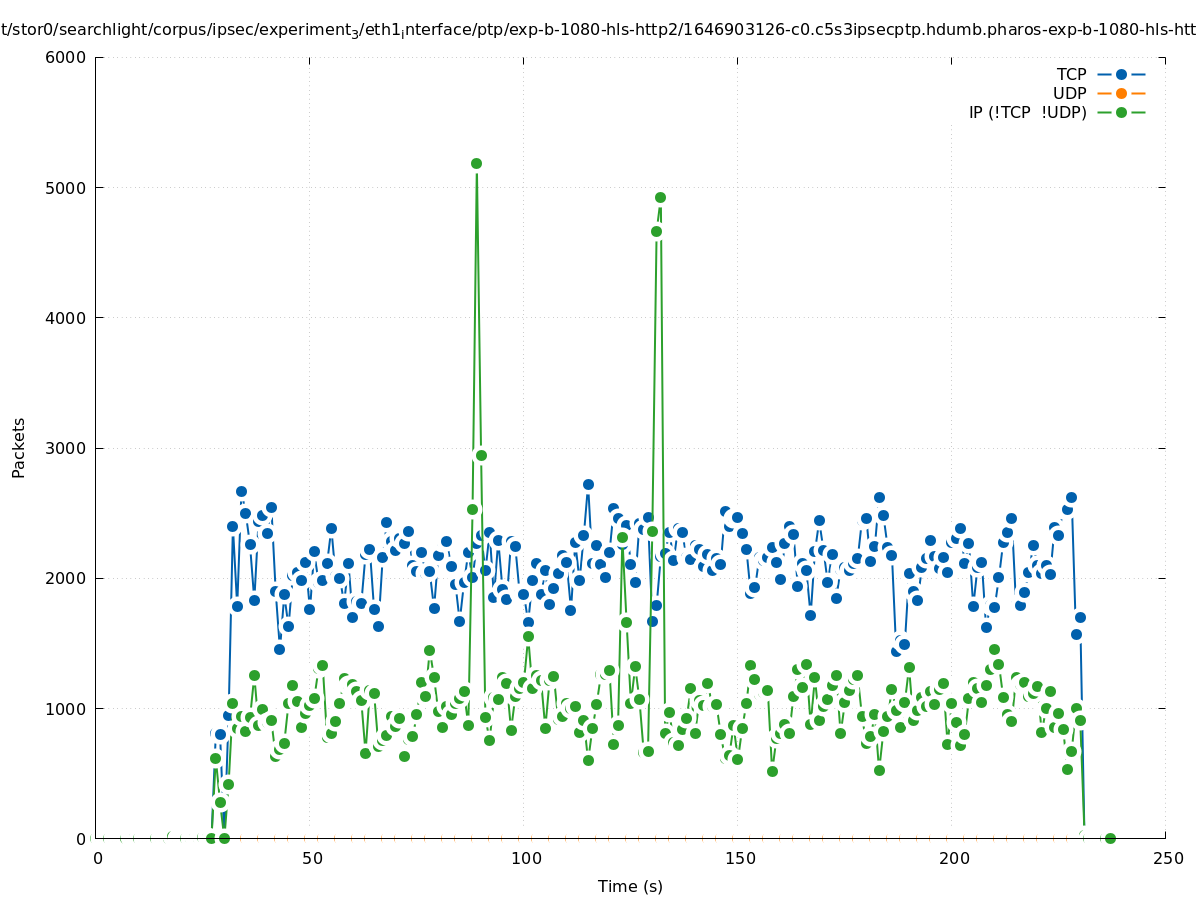1197x900 pixels.
Task: Toggle the IP (!TCP !UDP) legend label
Action: coord(1027,112)
